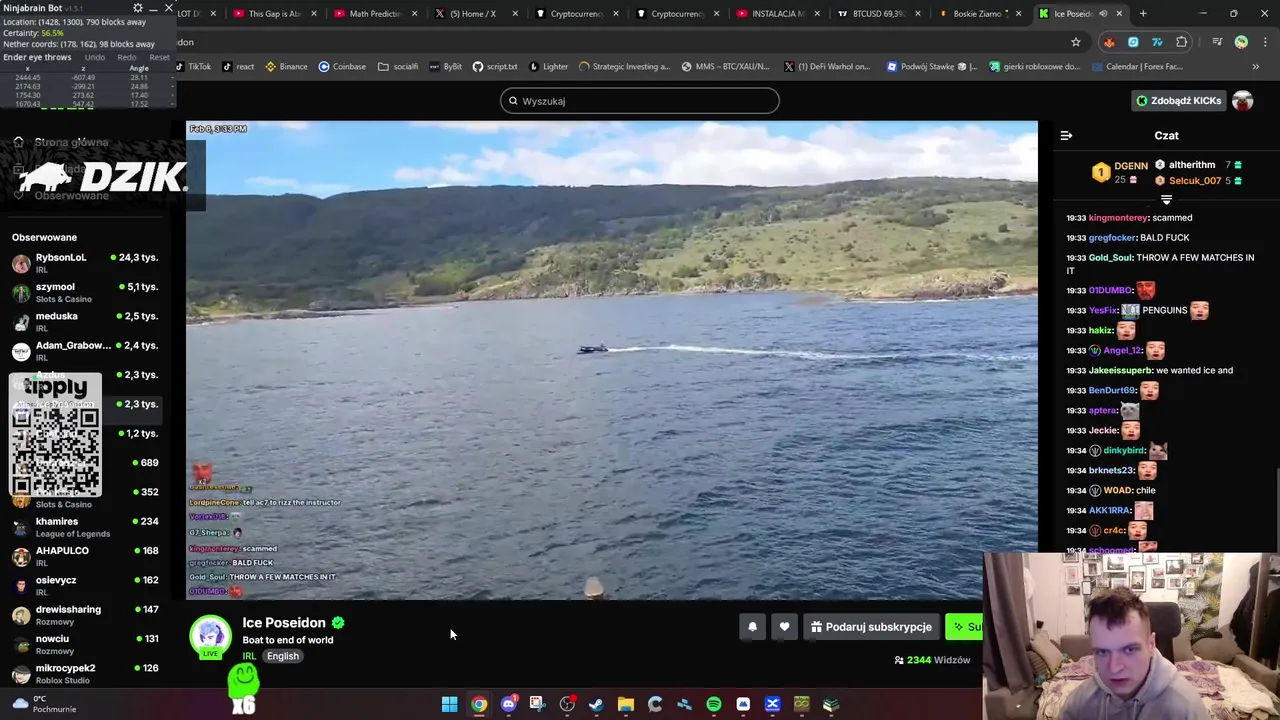Open Chrome media controls icon

(1217, 42)
